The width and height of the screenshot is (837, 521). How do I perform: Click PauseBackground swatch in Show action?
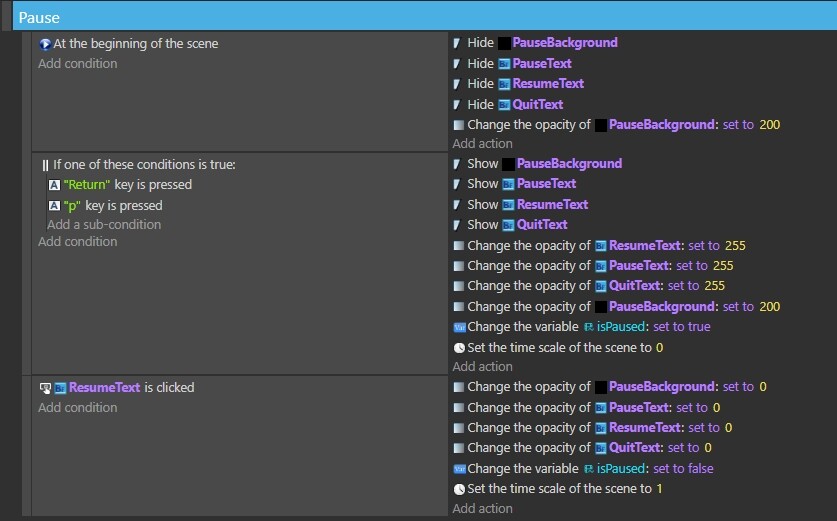click(508, 164)
